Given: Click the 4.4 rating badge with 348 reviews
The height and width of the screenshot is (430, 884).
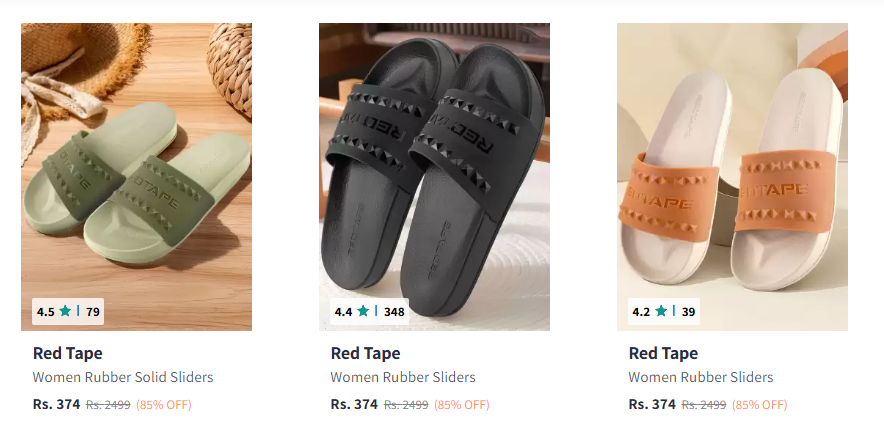Looking at the screenshot, I should pos(369,311).
